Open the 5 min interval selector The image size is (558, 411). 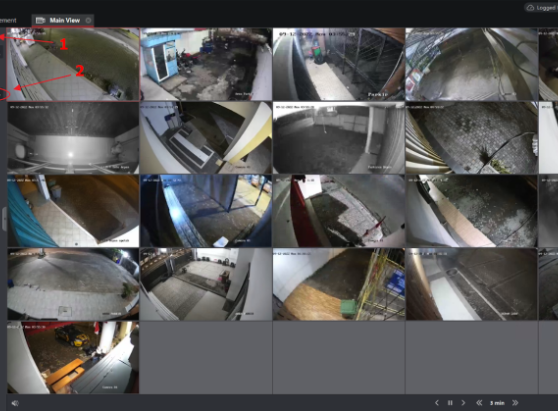(497, 403)
